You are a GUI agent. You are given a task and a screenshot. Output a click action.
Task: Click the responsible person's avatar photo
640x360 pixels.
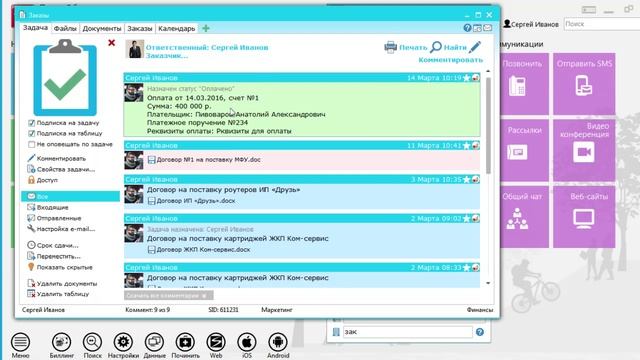point(134,49)
